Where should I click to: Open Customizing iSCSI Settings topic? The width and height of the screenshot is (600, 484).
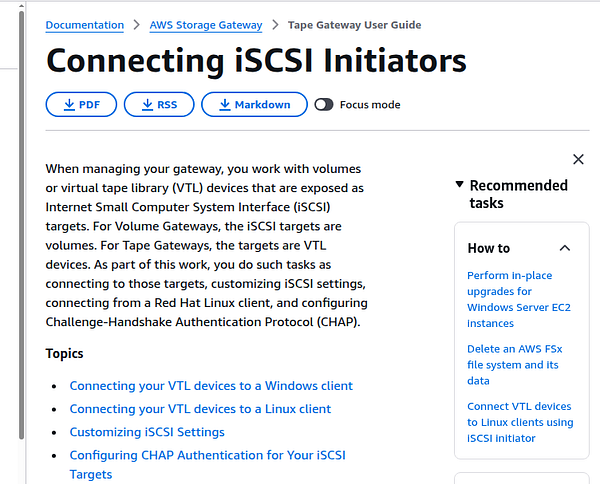click(147, 432)
